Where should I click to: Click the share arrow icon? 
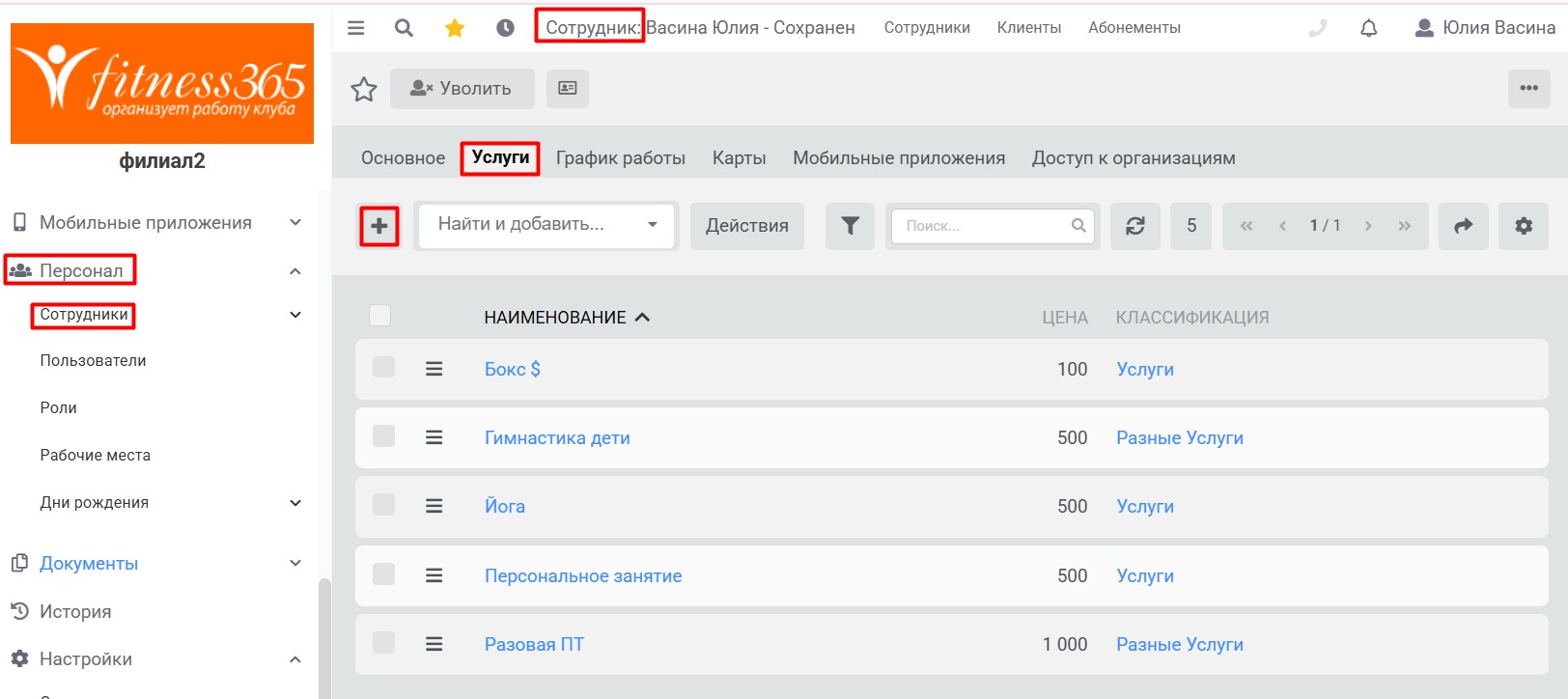pos(1464,226)
